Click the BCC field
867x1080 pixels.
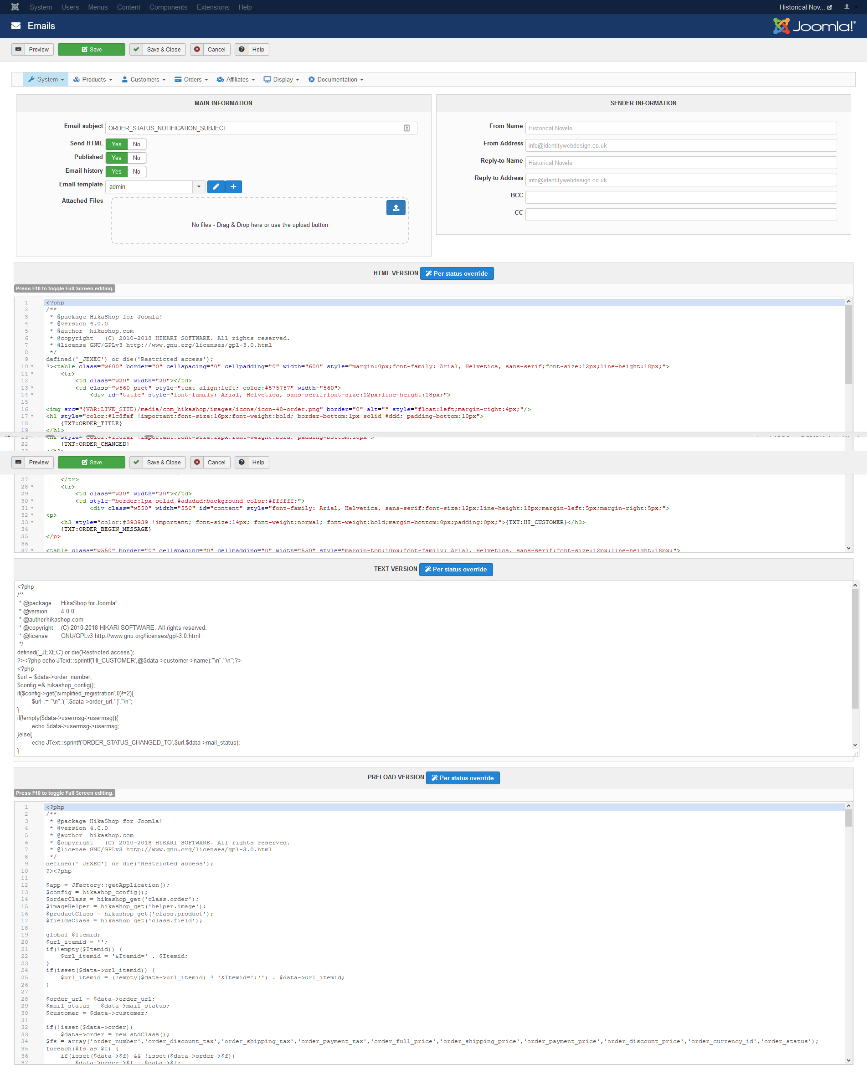point(680,197)
